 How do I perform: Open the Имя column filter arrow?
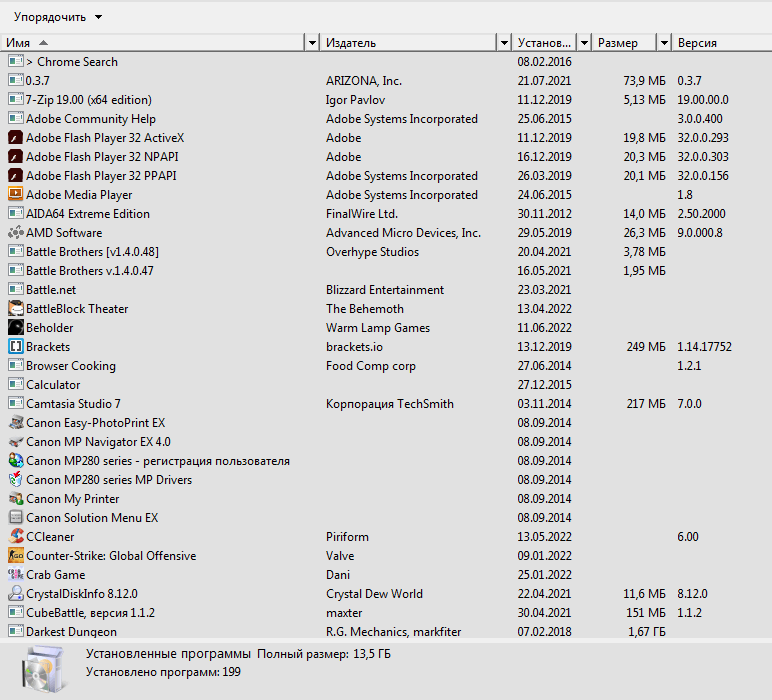click(x=312, y=43)
